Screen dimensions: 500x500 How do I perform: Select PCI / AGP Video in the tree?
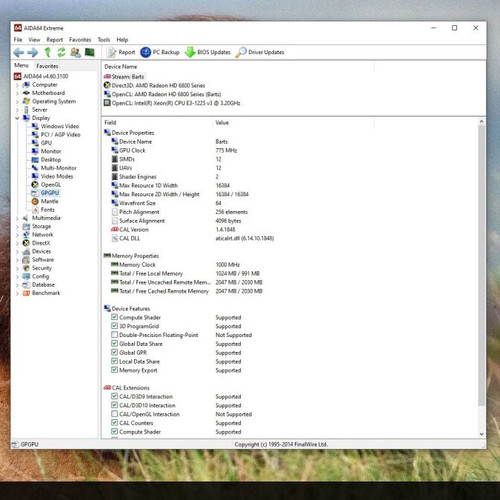click(x=56, y=134)
